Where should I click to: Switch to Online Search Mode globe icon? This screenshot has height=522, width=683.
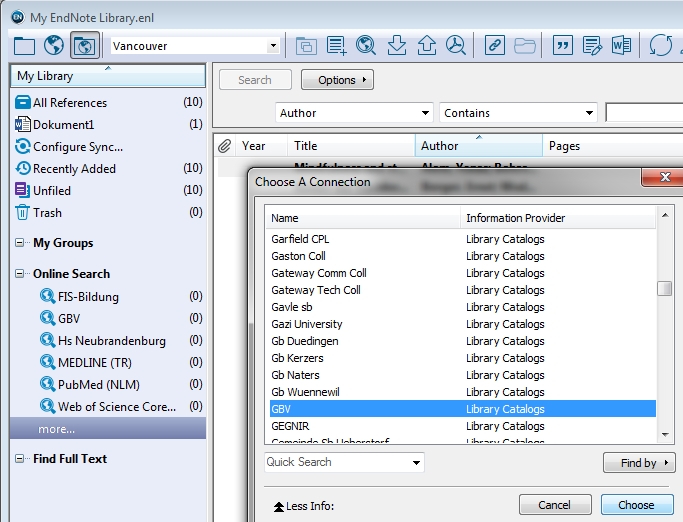[54, 45]
